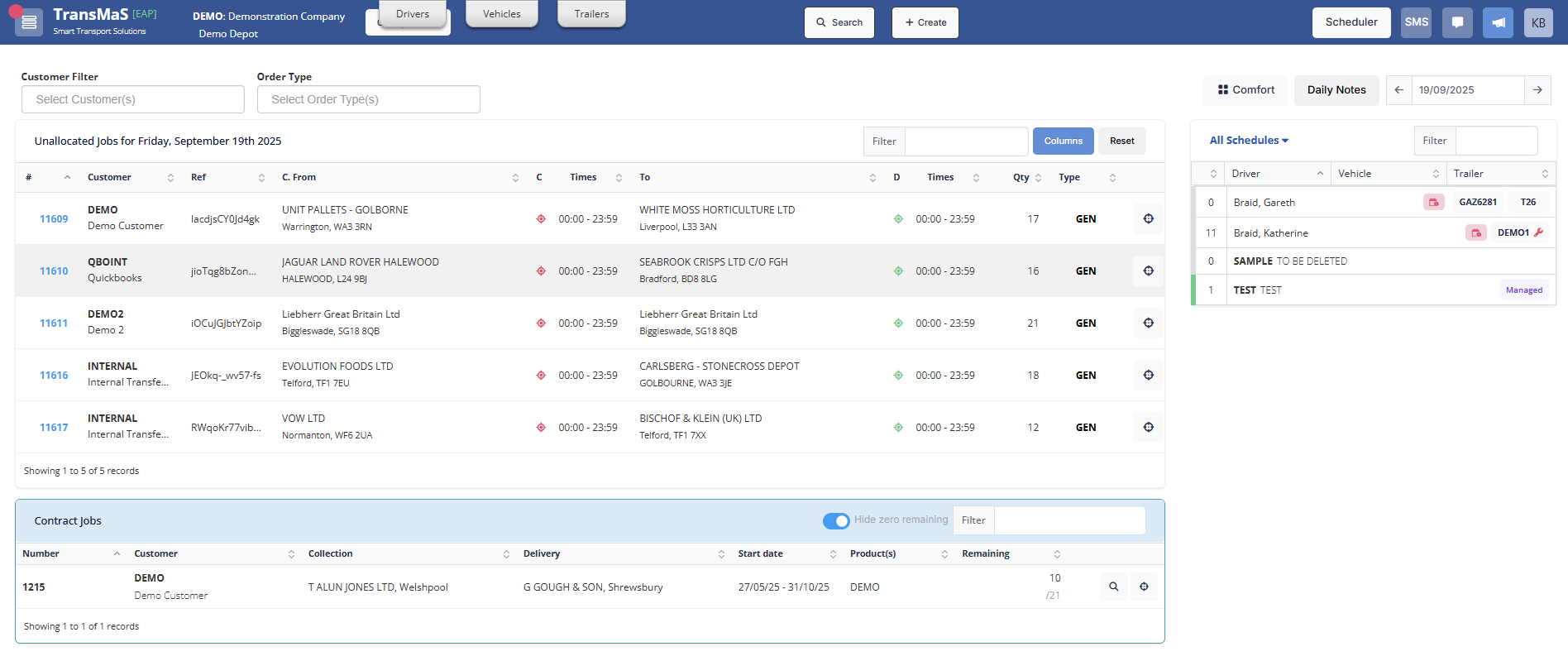Image resolution: width=1568 pixels, height=661 pixels.
Task: Open job number 11610 link
Action: 54,271
